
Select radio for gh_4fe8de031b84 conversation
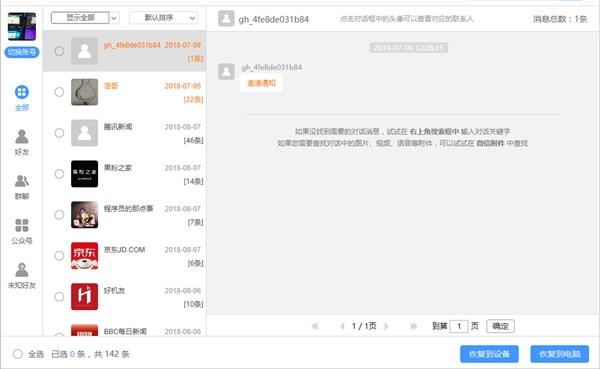pos(59,51)
